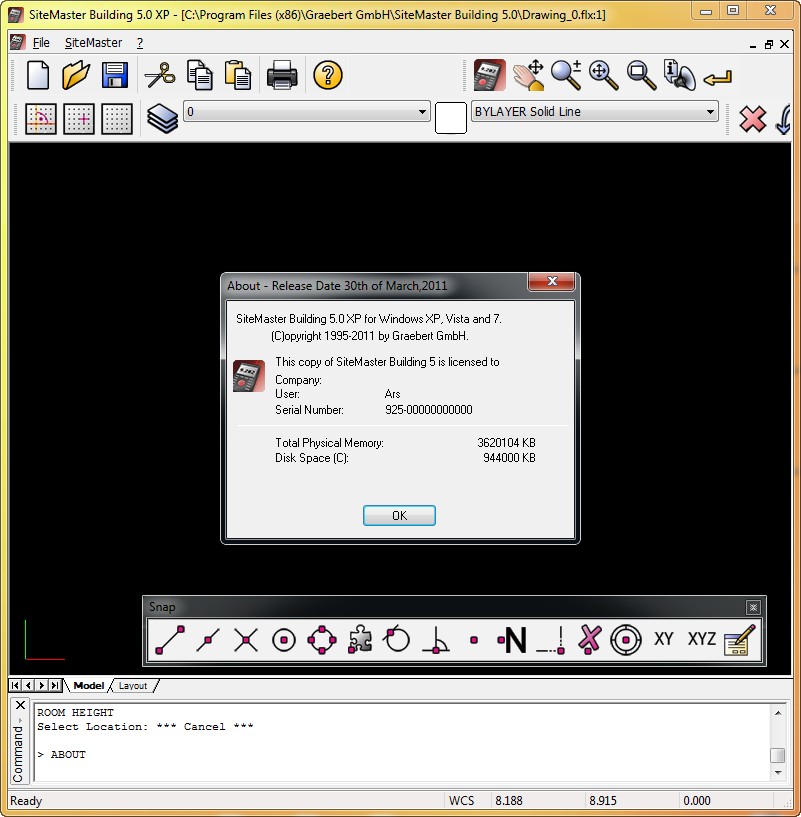Toggle the plain dotted grid icon
Screen dimensions: 801x817
pyautogui.click(x=117, y=119)
